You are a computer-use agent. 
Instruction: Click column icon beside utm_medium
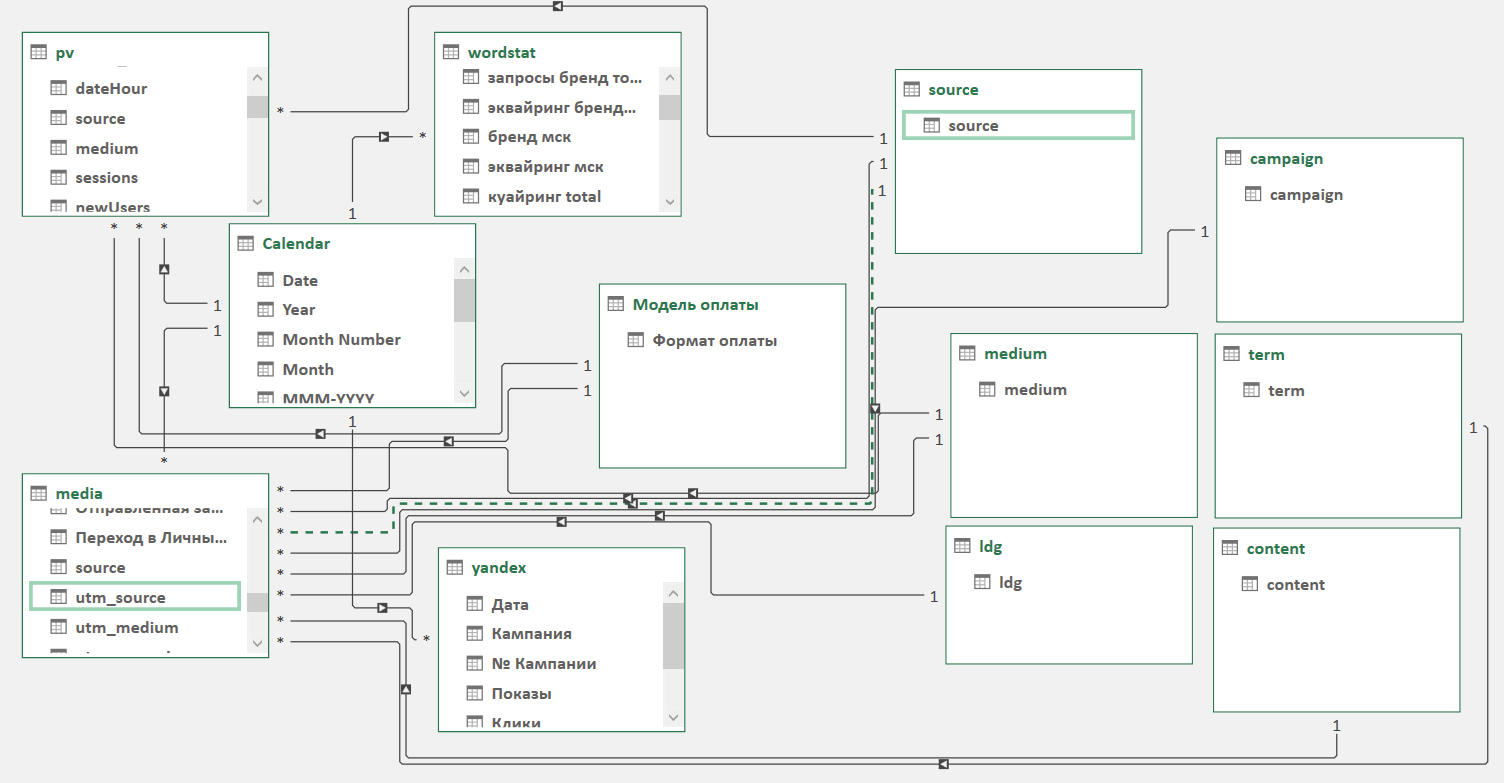(x=58, y=627)
